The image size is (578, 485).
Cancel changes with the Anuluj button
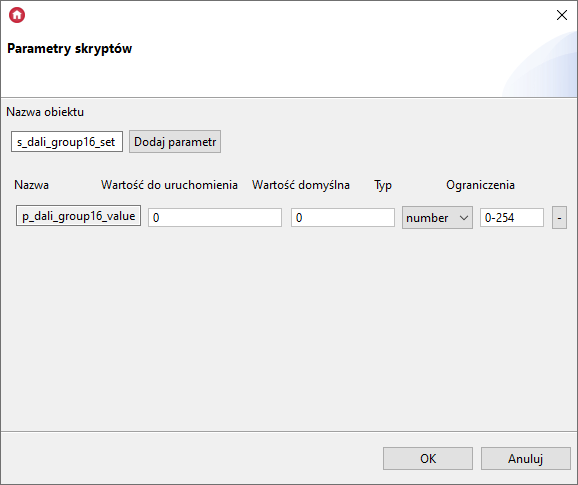coord(526,458)
